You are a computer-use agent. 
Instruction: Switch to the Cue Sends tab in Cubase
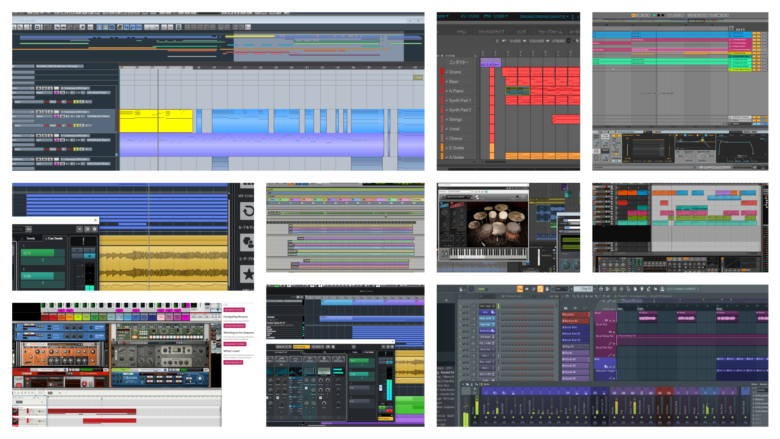tap(55, 239)
